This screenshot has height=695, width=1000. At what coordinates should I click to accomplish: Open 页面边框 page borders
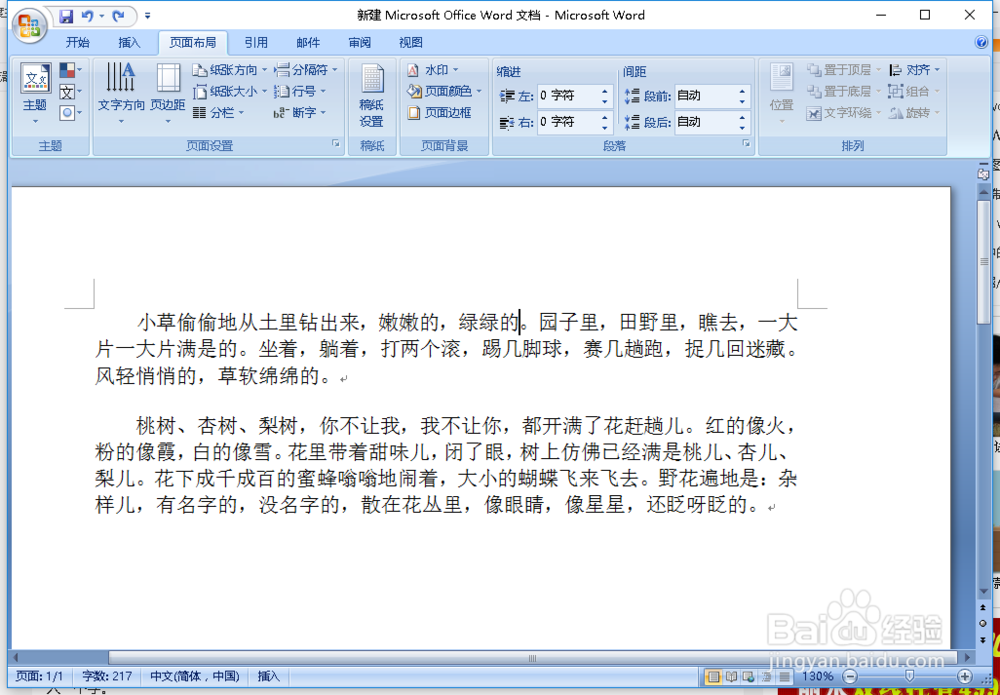439,113
